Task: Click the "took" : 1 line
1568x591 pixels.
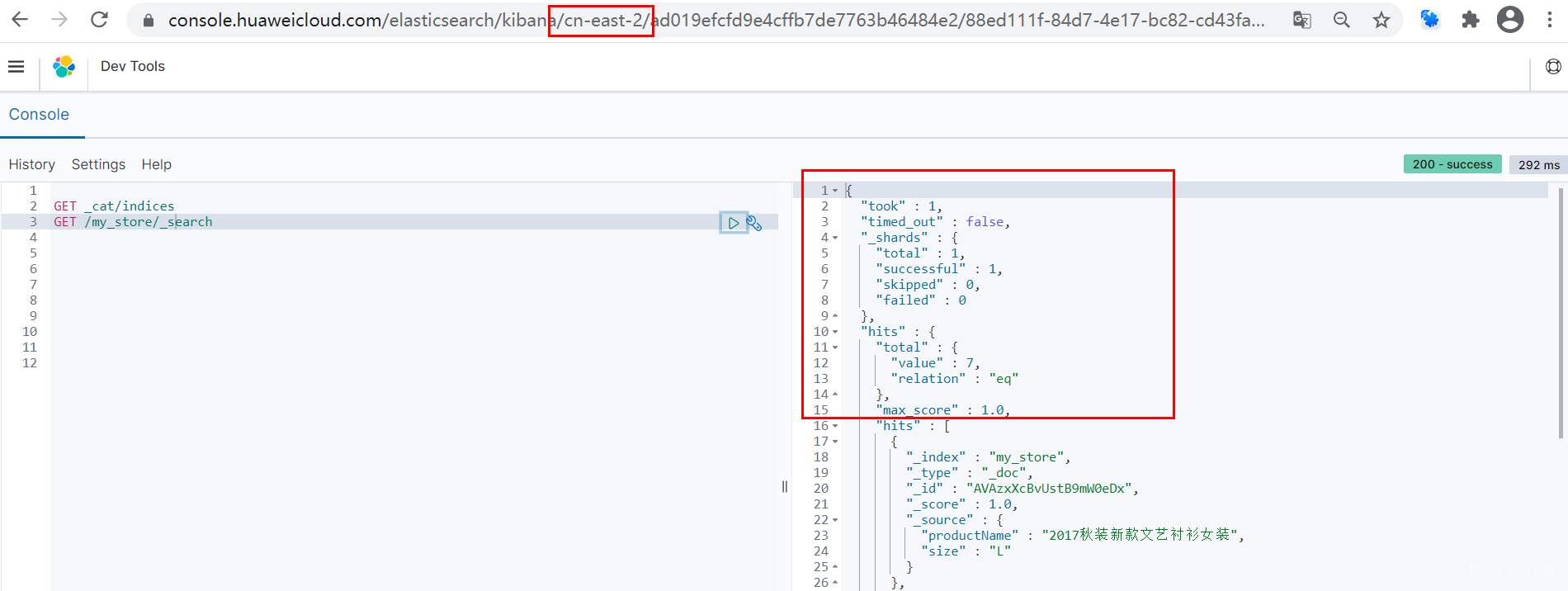Action: tap(901, 206)
